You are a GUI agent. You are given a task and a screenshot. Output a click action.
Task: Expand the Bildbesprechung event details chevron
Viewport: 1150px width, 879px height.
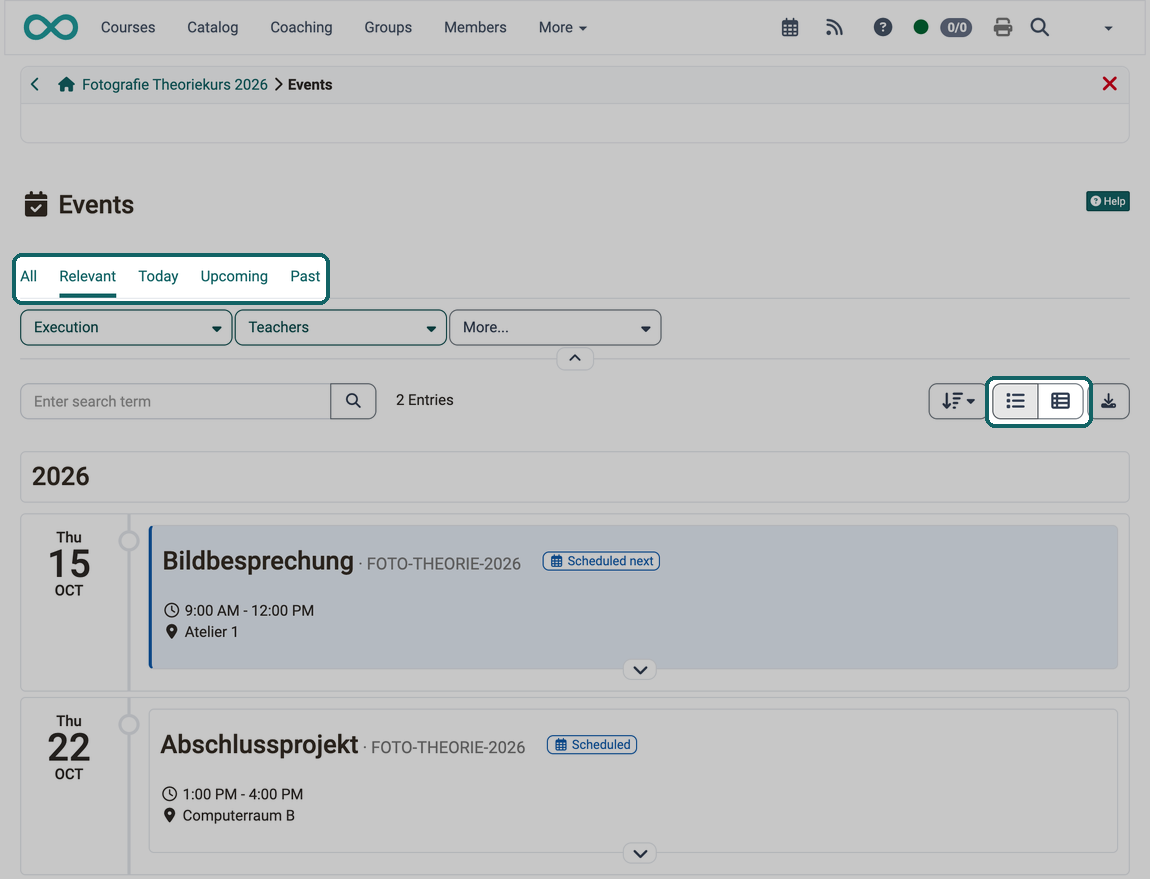(640, 670)
